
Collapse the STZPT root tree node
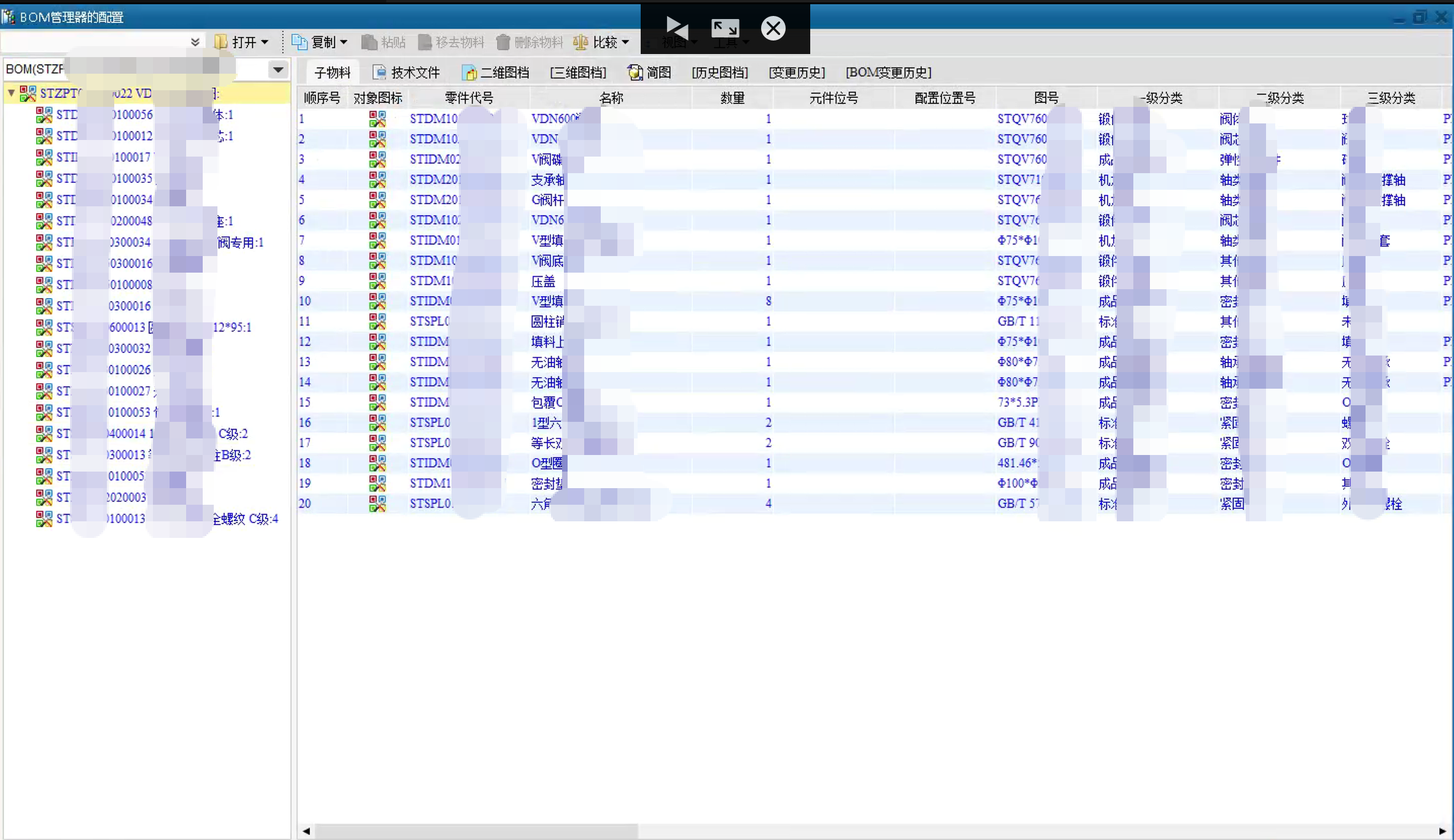click(x=11, y=93)
